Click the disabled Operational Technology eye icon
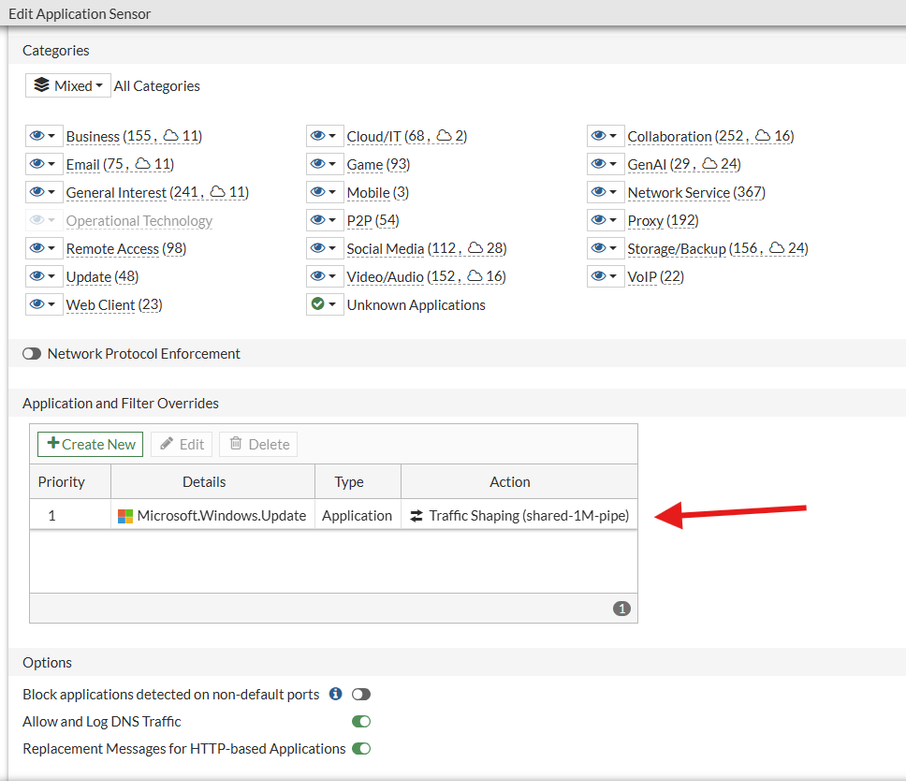This screenshot has height=781, width=906. click(x=37, y=220)
